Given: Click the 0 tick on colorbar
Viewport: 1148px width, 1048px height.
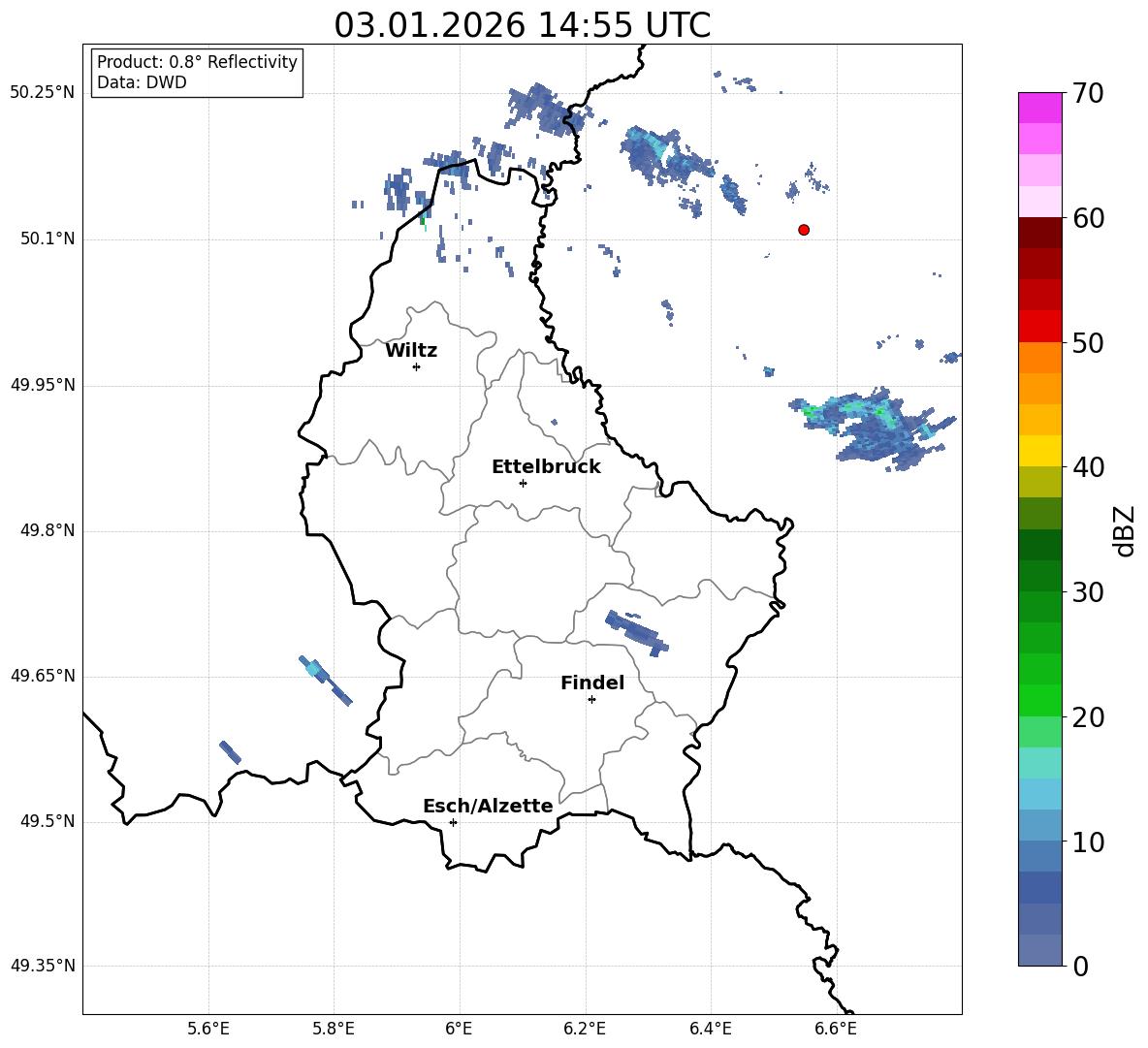Looking at the screenshot, I should 1080,966.
